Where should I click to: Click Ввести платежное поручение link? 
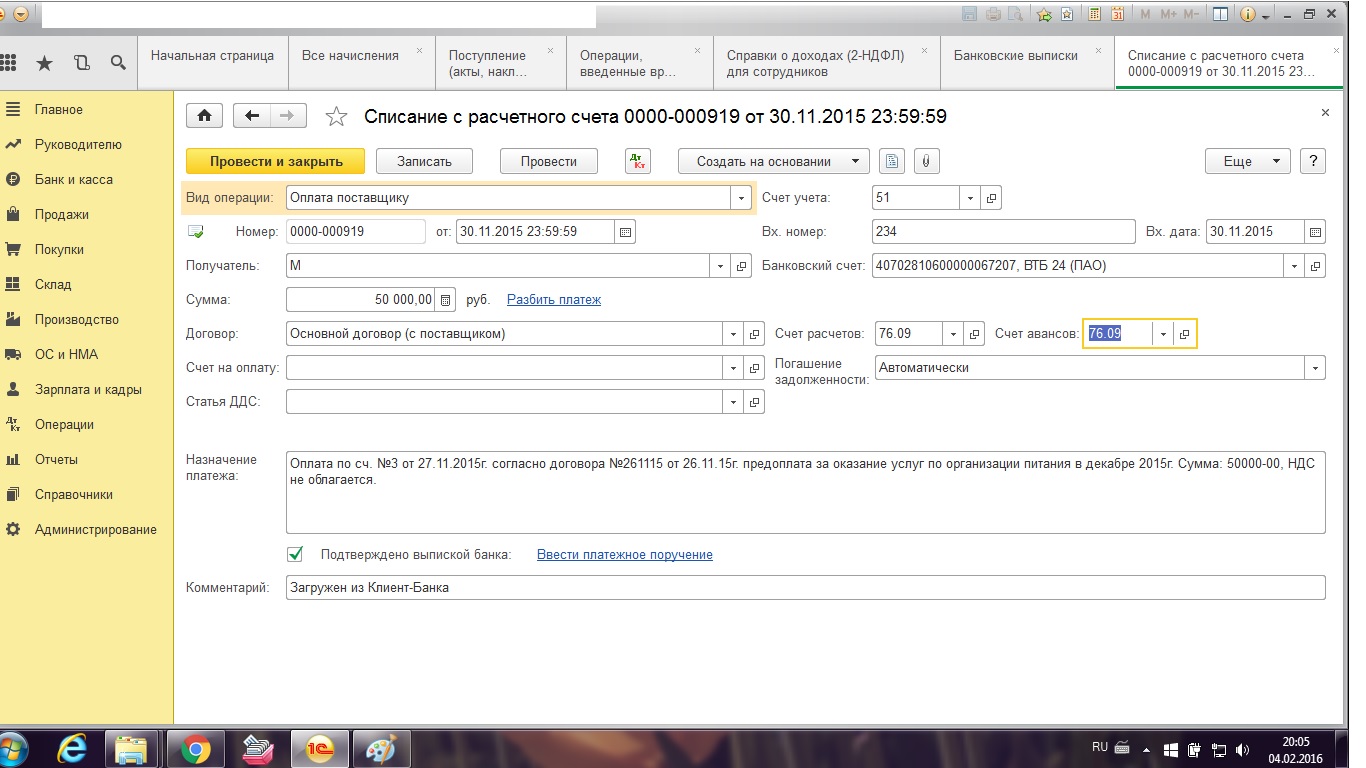coord(624,554)
